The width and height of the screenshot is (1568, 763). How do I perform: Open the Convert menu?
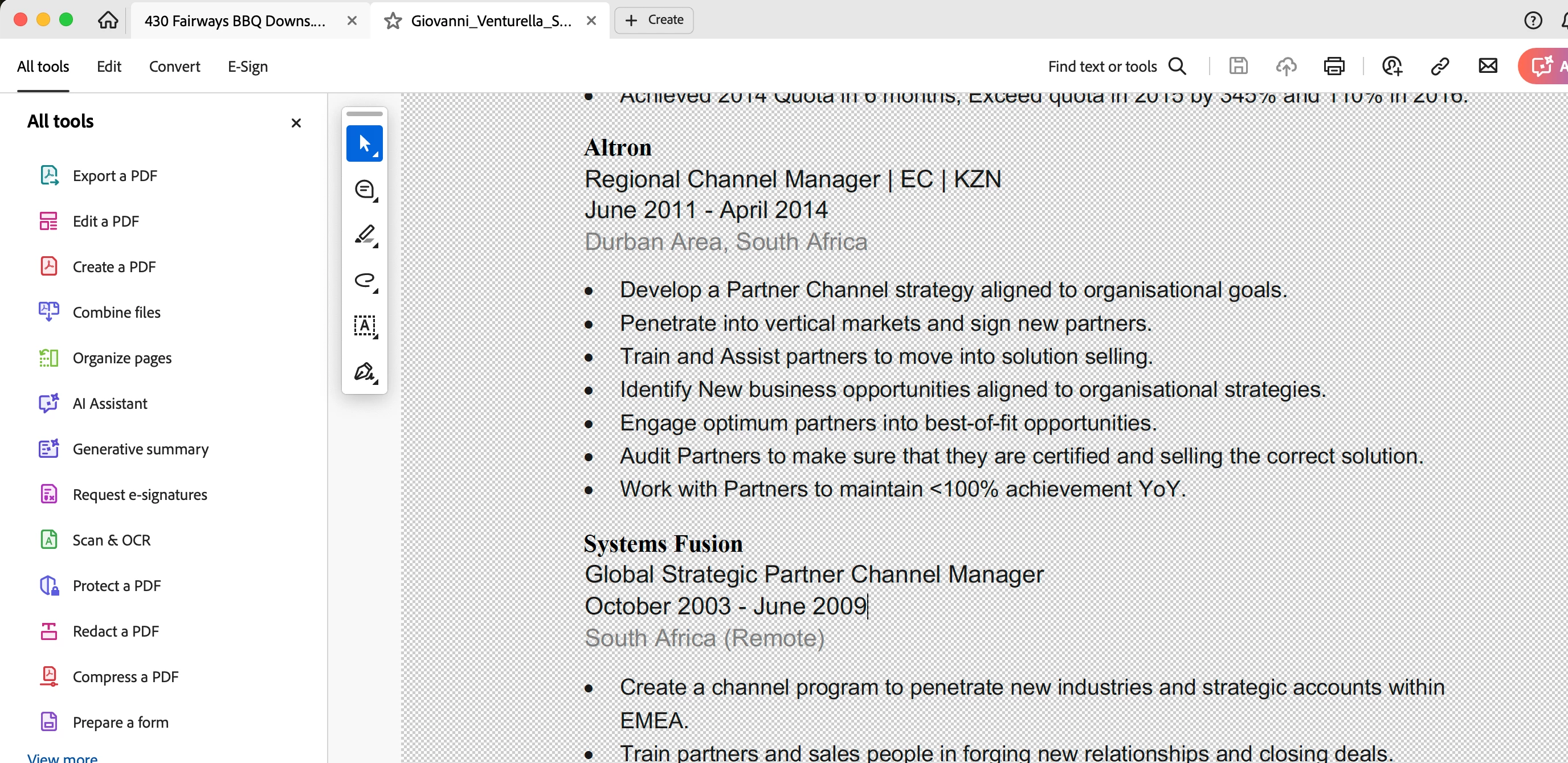(x=174, y=66)
